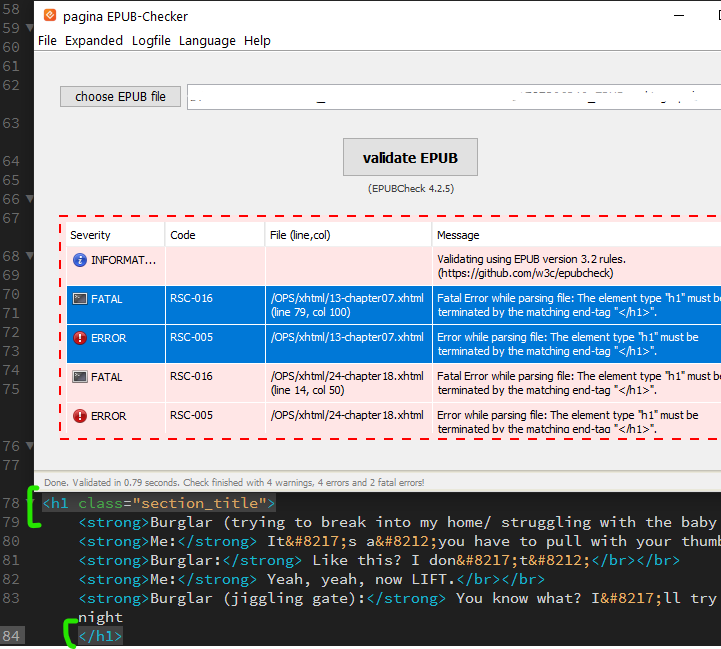
Task: Click the 24-chapter18.xhtml file cell in ERROR row
Action: [348, 418]
